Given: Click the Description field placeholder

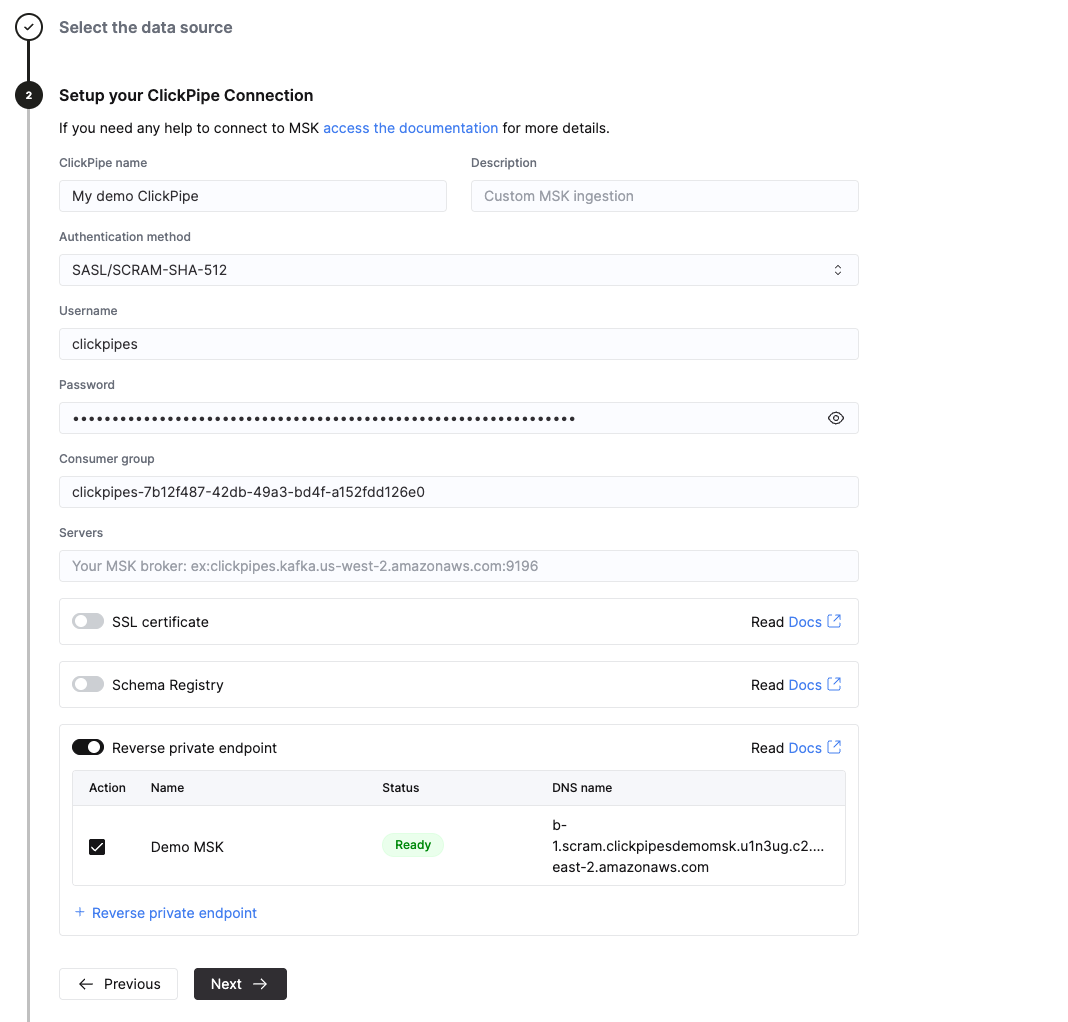Looking at the screenshot, I should (x=664, y=195).
